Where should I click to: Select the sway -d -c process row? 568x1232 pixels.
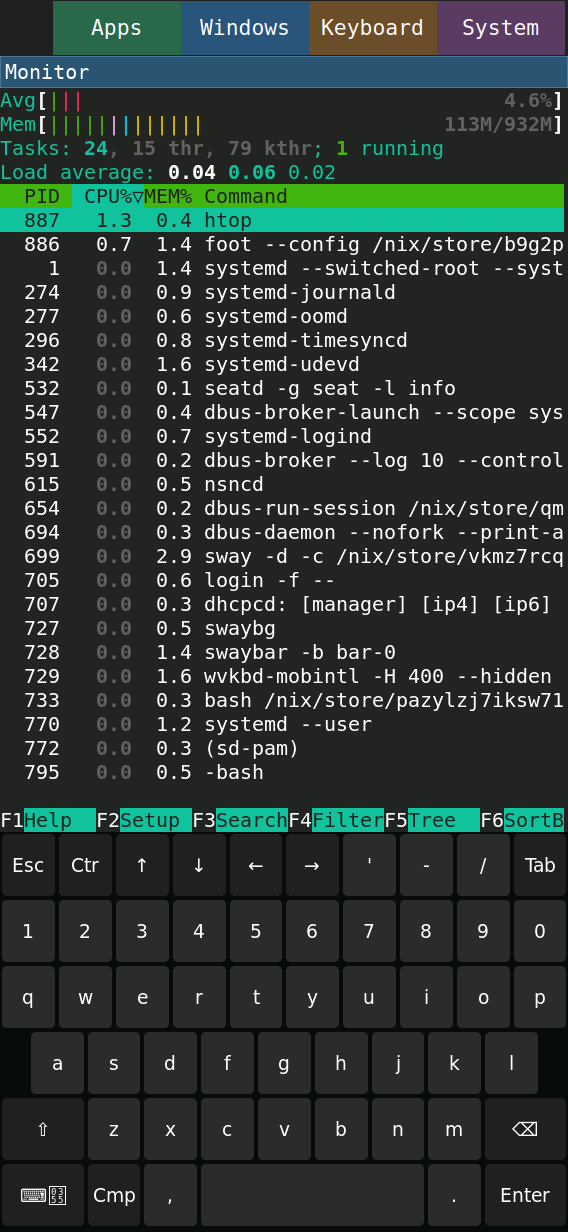(282, 556)
